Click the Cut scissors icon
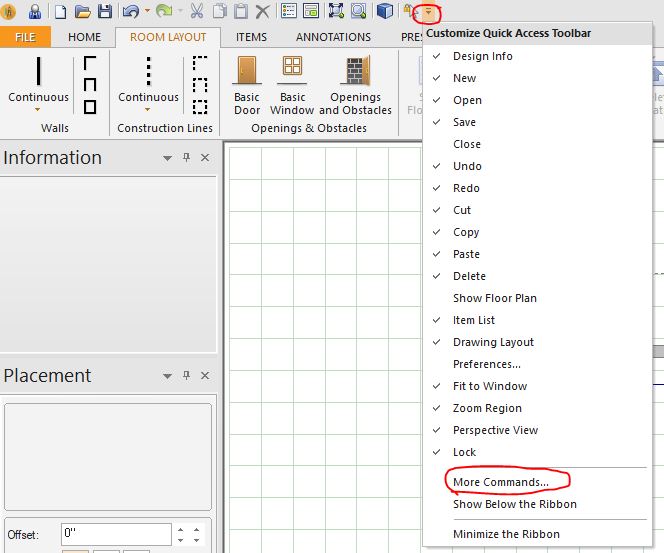Screen dimensions: 664x553 pos(196,11)
